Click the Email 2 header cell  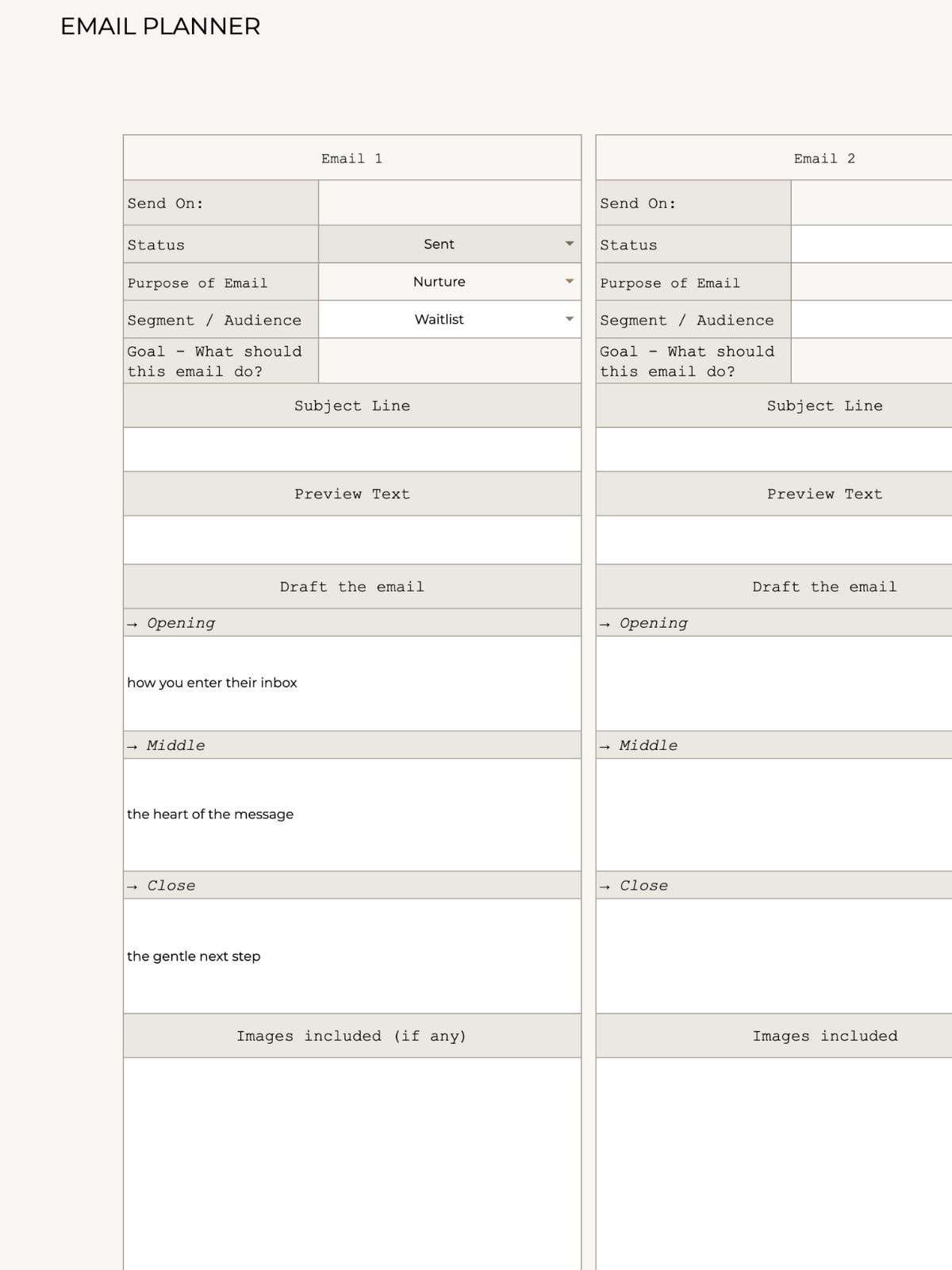click(x=823, y=158)
